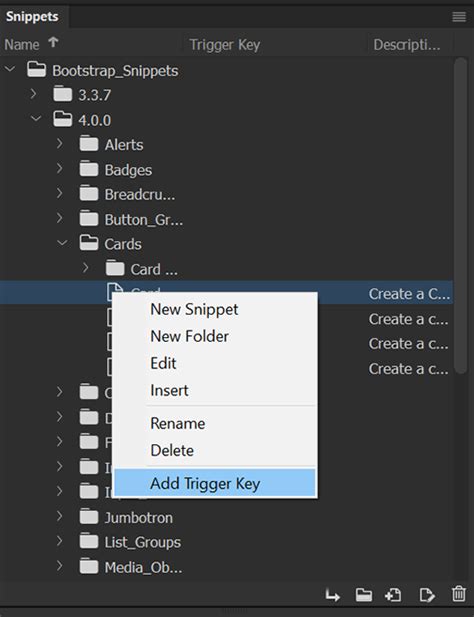Select the List_Groups folder item
The image size is (474, 617).
point(142,542)
